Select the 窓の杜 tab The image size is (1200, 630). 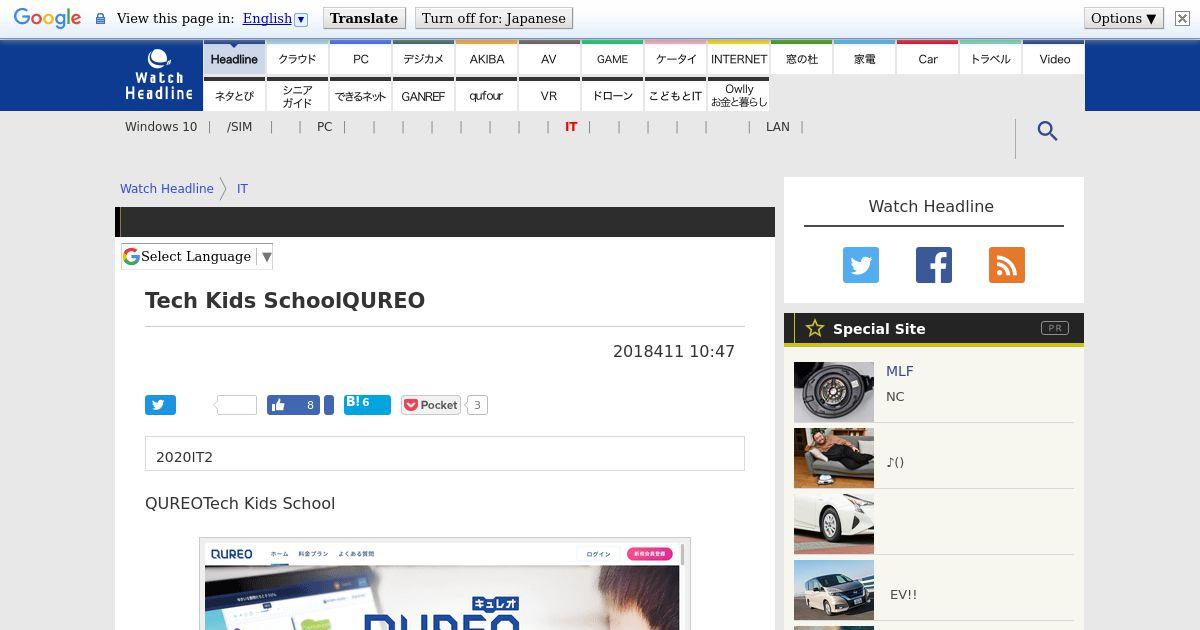tap(801, 58)
